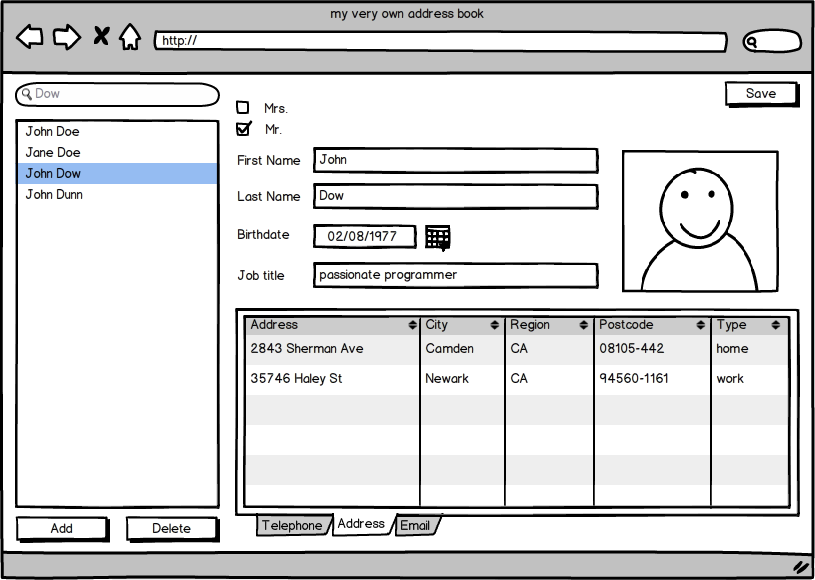Enable the Mrs. checkbox

click(243, 107)
